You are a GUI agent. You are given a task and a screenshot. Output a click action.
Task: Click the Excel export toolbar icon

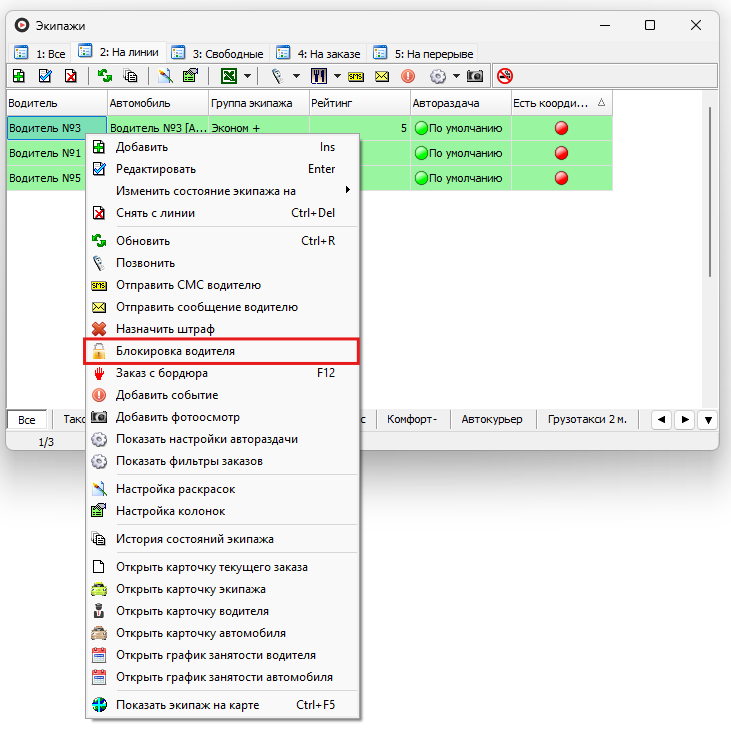tap(229, 76)
